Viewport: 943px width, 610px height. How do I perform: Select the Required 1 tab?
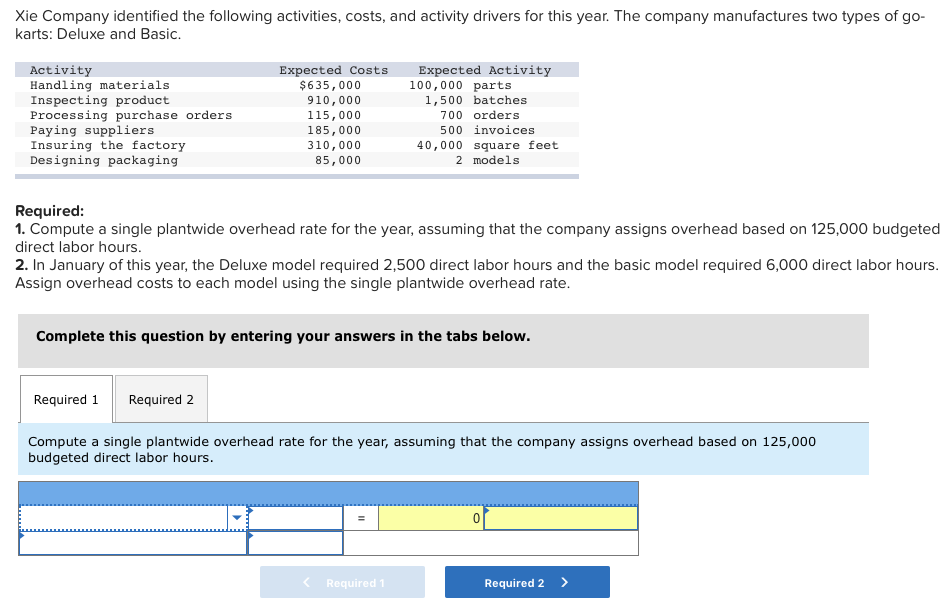click(65, 398)
